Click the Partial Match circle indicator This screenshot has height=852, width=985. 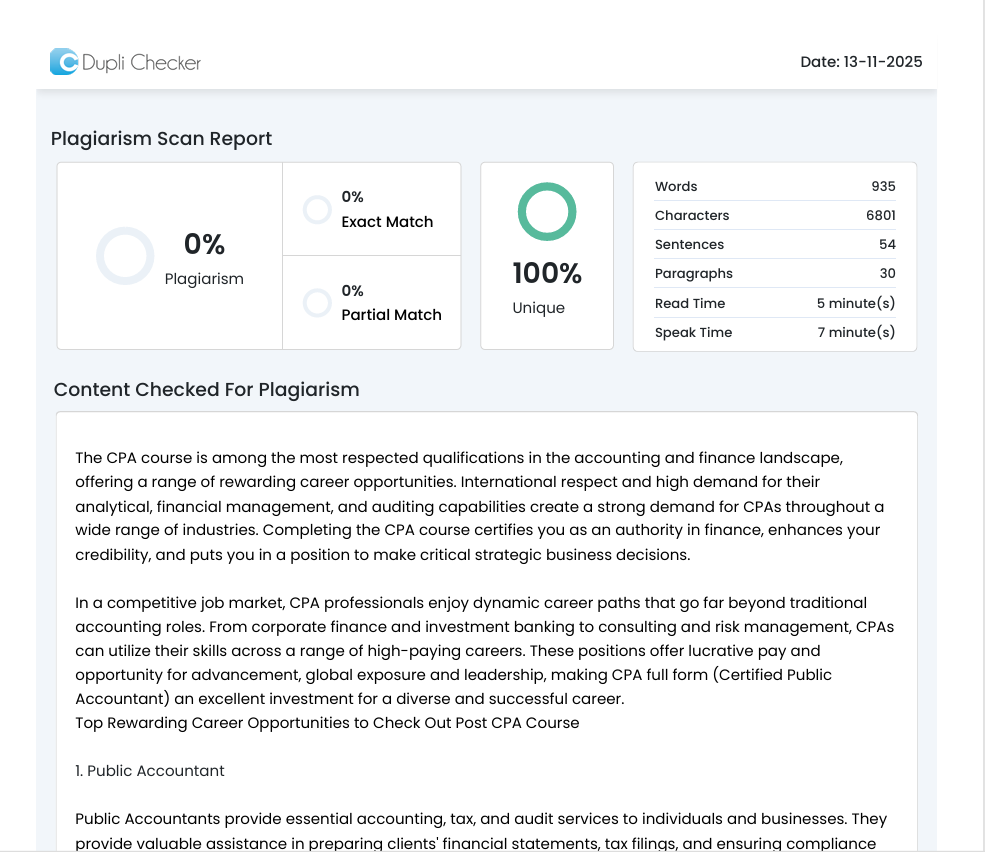(x=317, y=303)
